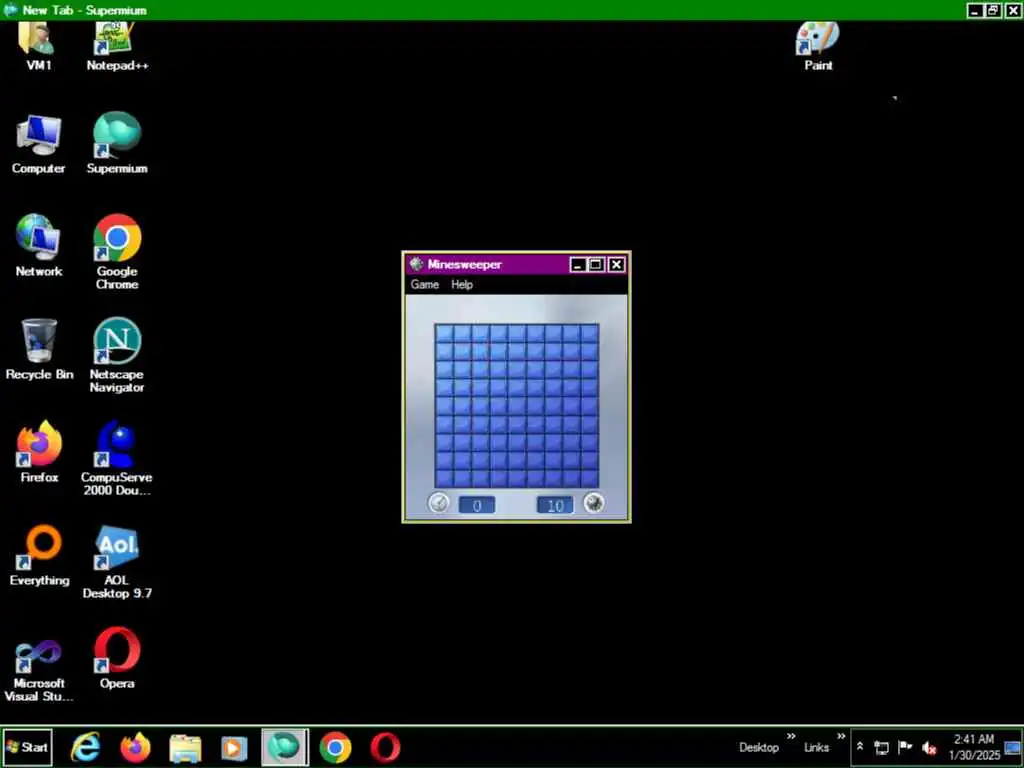Reveal the top-left tile of the minefield
This screenshot has height=768, width=1024.
[x=445, y=333]
